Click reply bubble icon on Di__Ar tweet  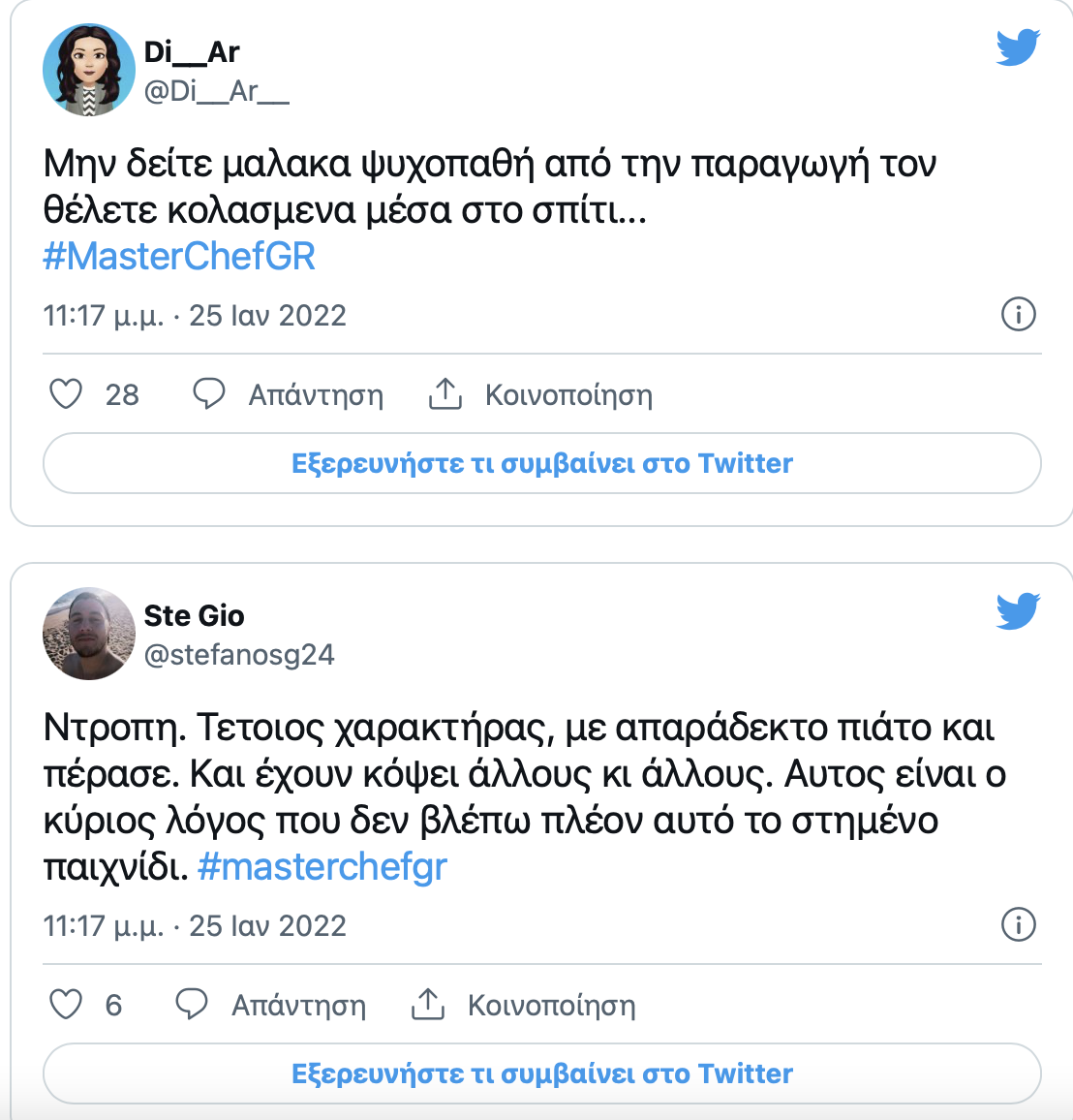(x=209, y=394)
